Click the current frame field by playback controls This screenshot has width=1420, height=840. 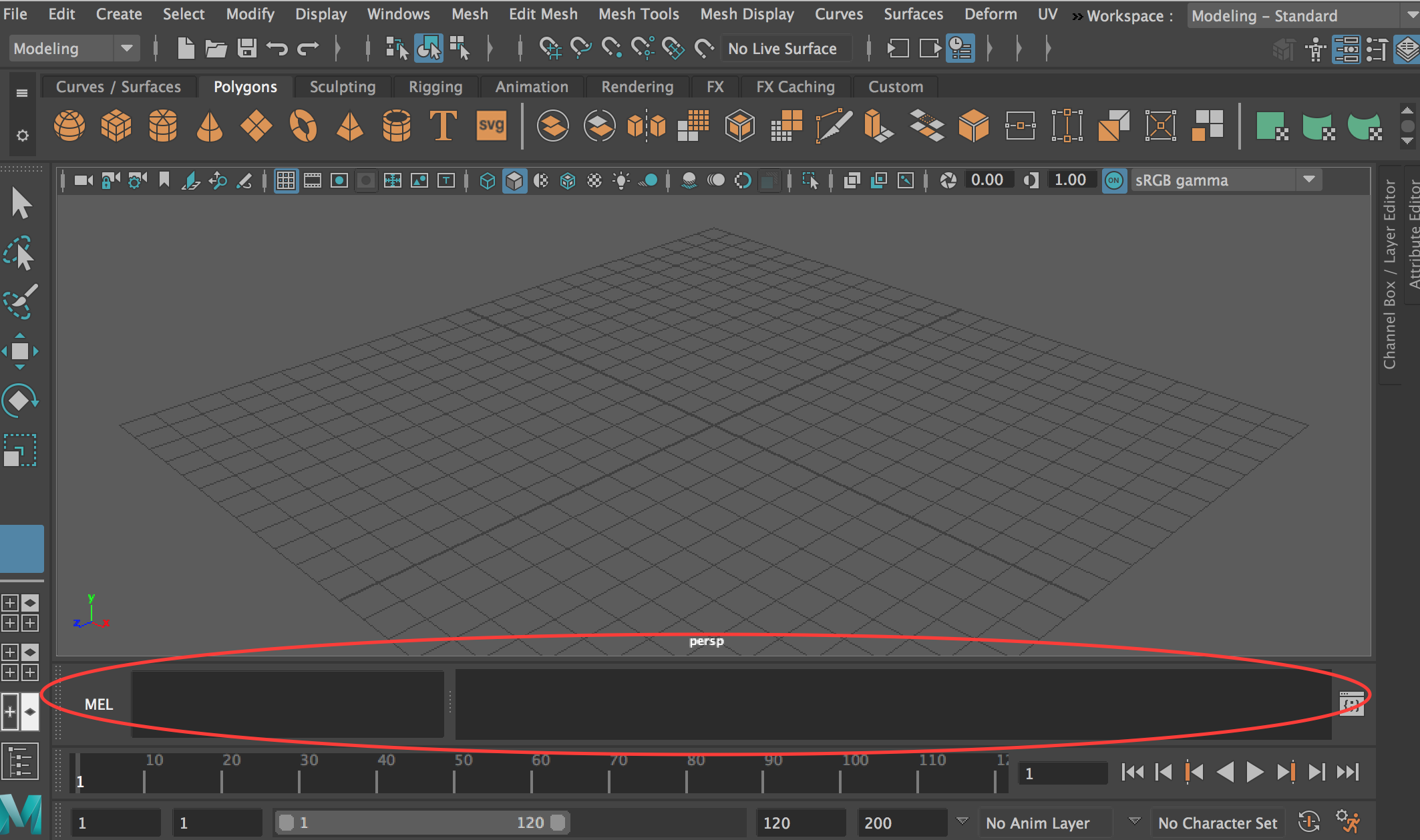[1062, 773]
